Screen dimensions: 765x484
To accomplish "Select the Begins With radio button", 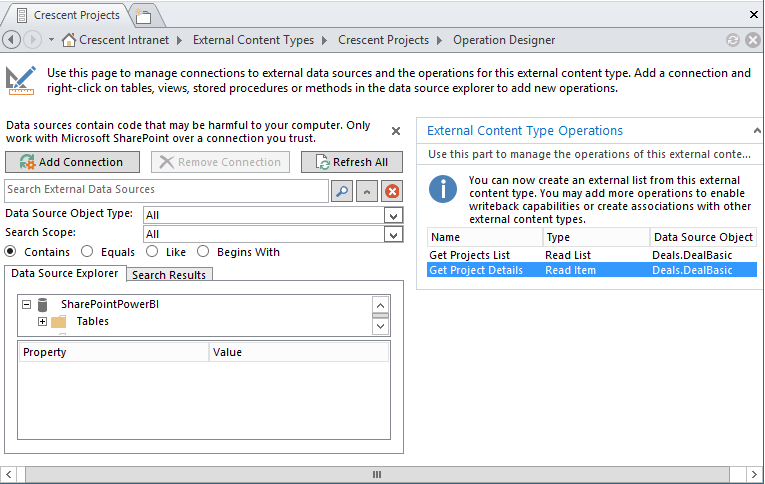I will click(203, 252).
